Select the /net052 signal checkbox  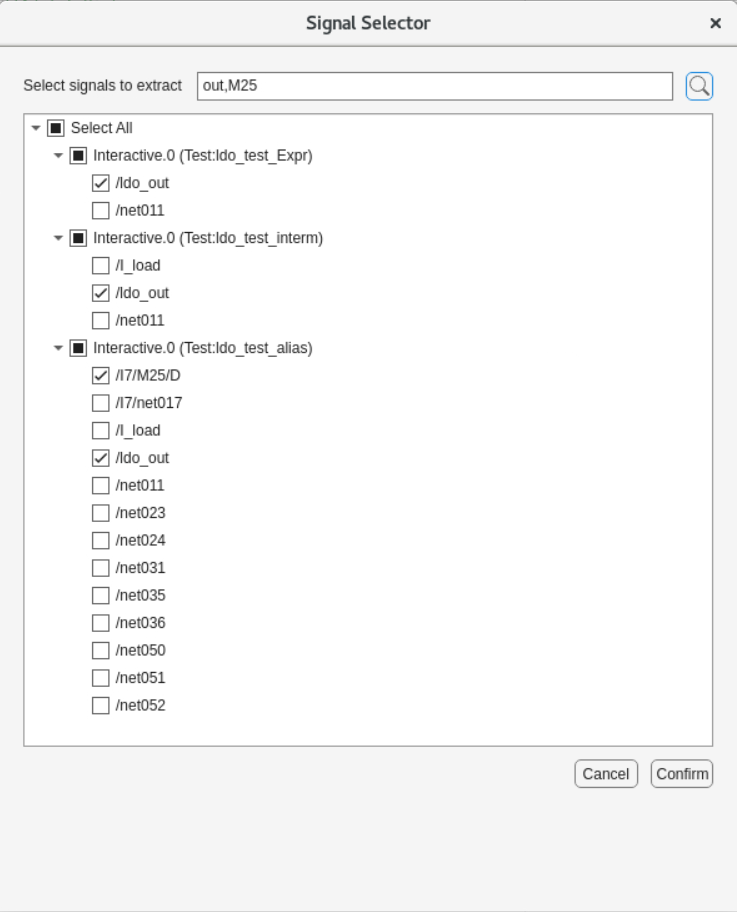[100, 706]
